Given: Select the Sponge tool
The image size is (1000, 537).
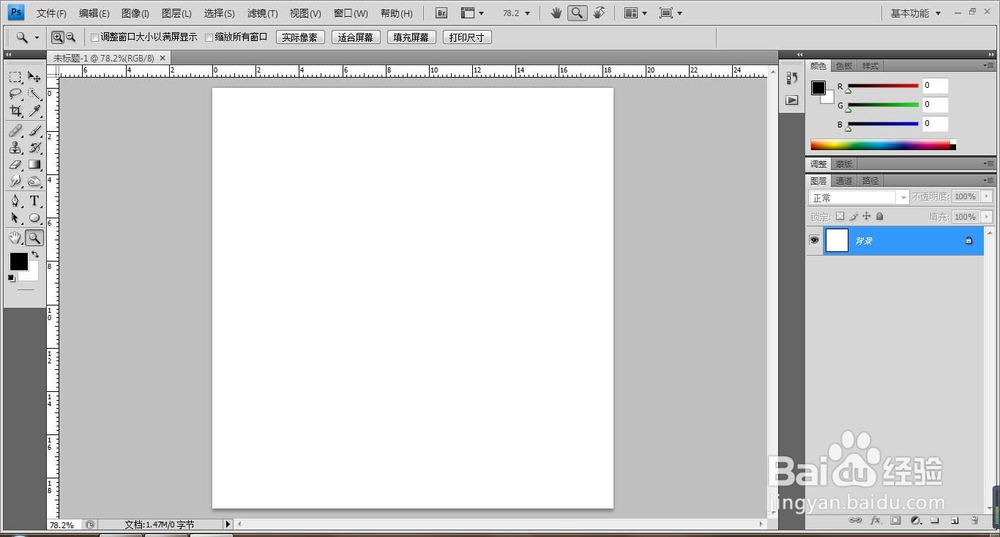Looking at the screenshot, I should pos(34,181).
